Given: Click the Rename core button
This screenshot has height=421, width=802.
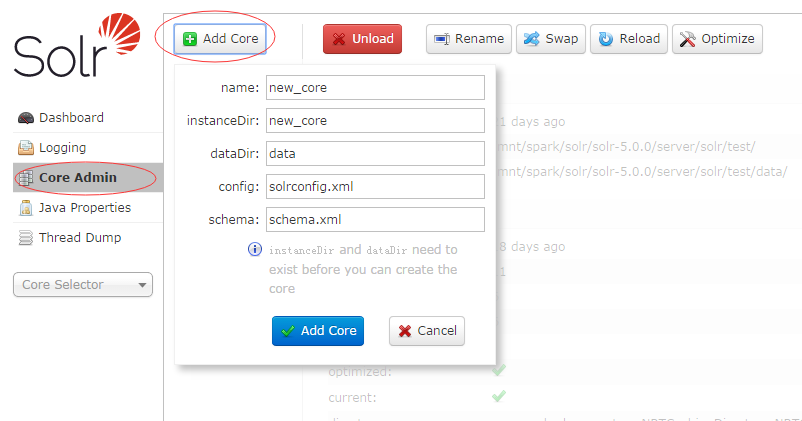Looking at the screenshot, I should [x=469, y=39].
